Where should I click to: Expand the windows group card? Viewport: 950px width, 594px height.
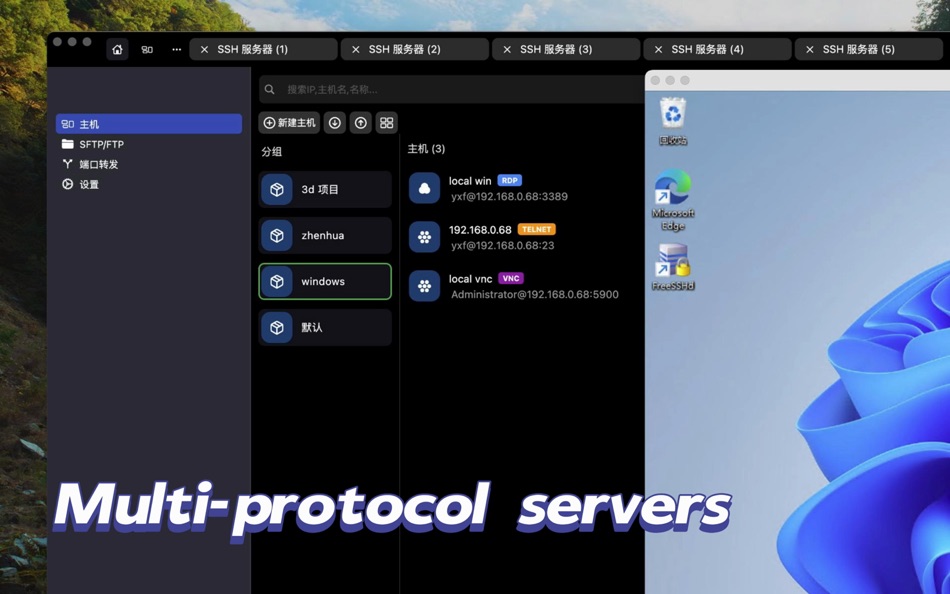pyautogui.click(x=324, y=281)
